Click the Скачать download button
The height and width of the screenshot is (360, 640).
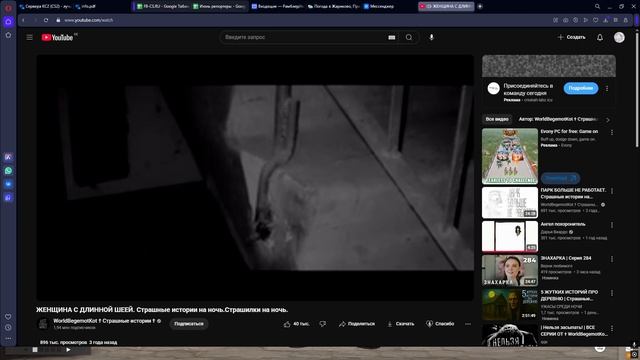click(x=400, y=324)
